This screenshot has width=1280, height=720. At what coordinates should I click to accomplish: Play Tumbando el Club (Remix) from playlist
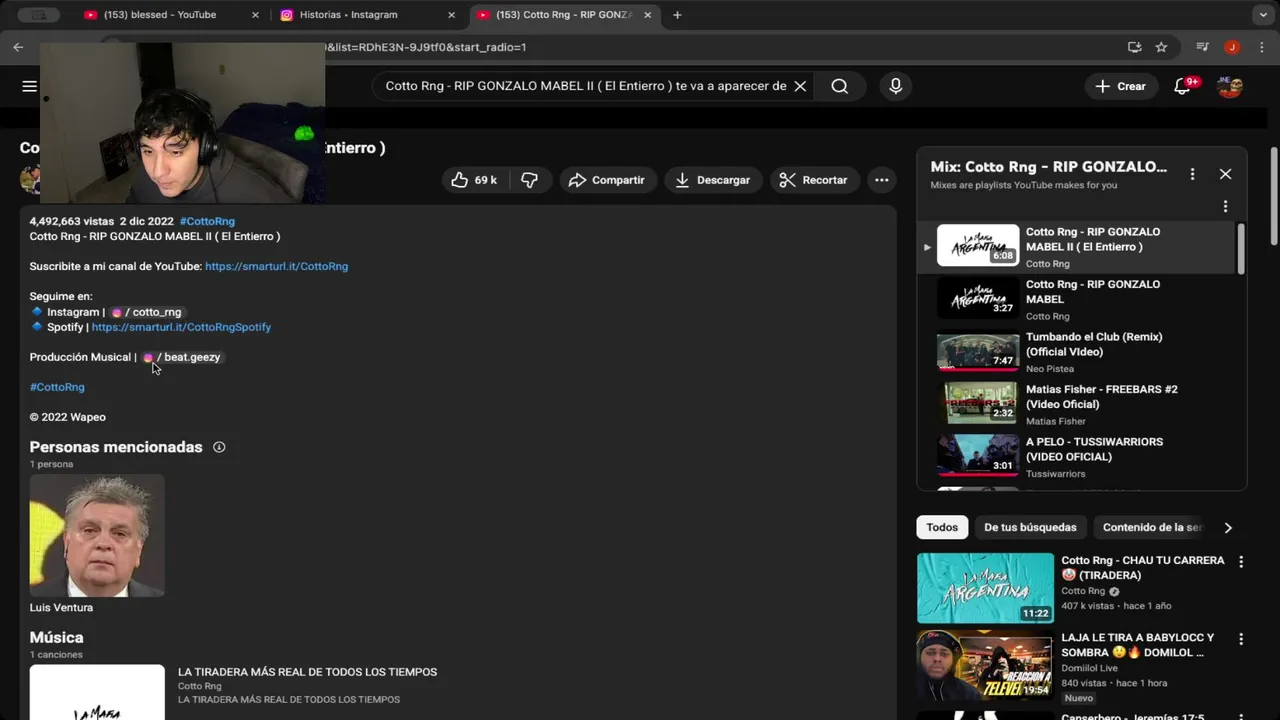(x=1076, y=352)
